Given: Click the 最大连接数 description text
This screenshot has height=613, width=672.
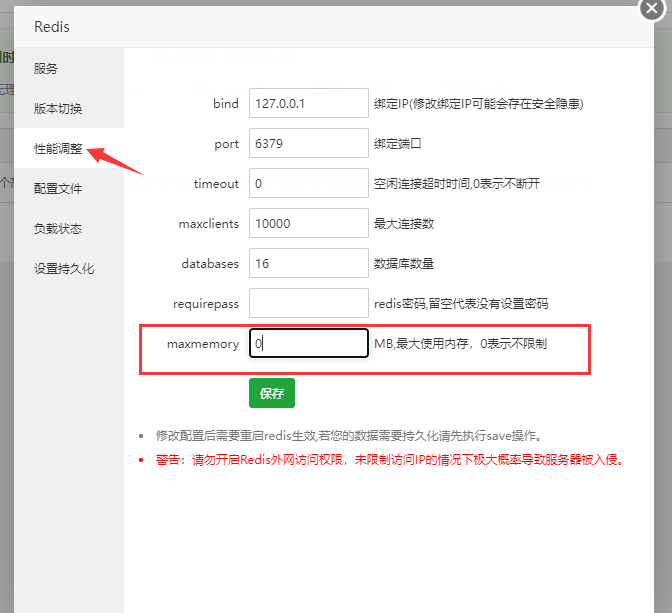Looking at the screenshot, I should point(404,223).
